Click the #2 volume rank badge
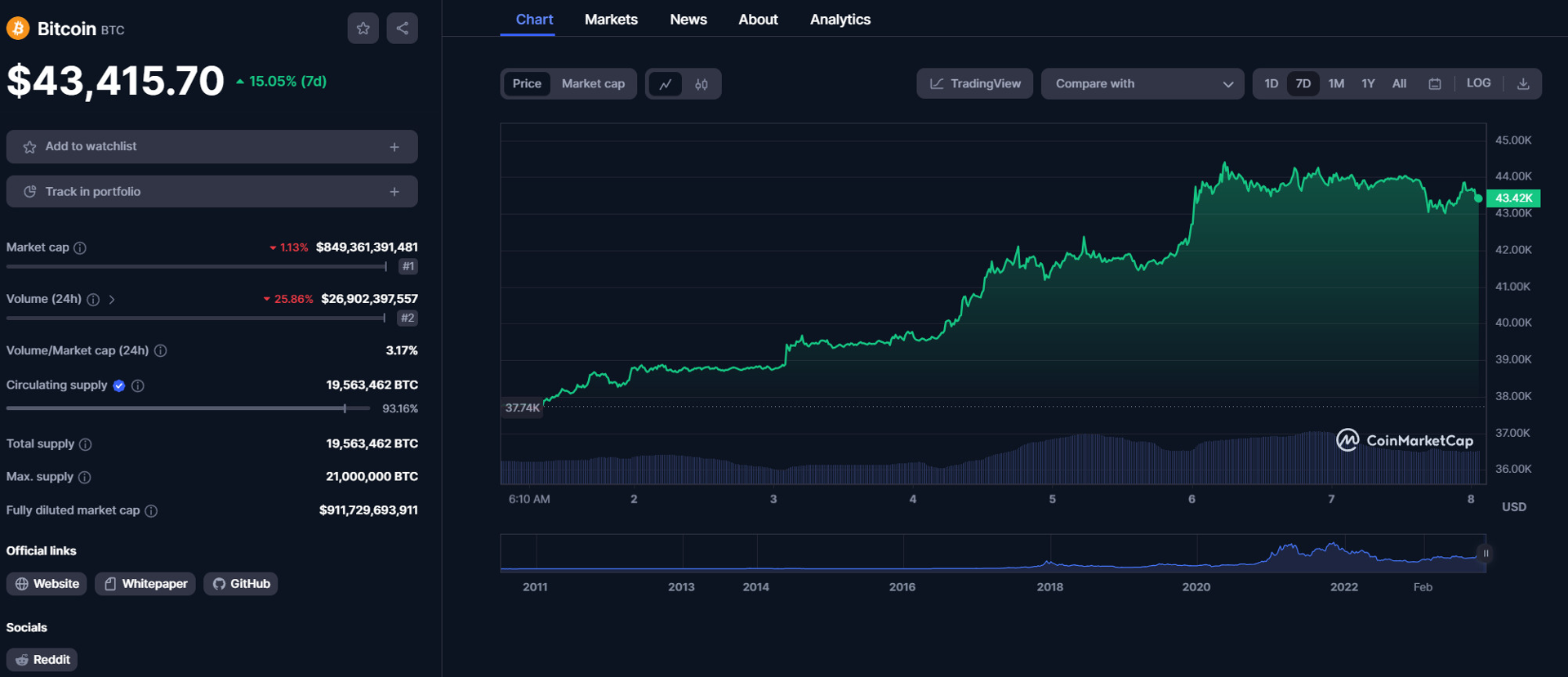 pos(408,318)
